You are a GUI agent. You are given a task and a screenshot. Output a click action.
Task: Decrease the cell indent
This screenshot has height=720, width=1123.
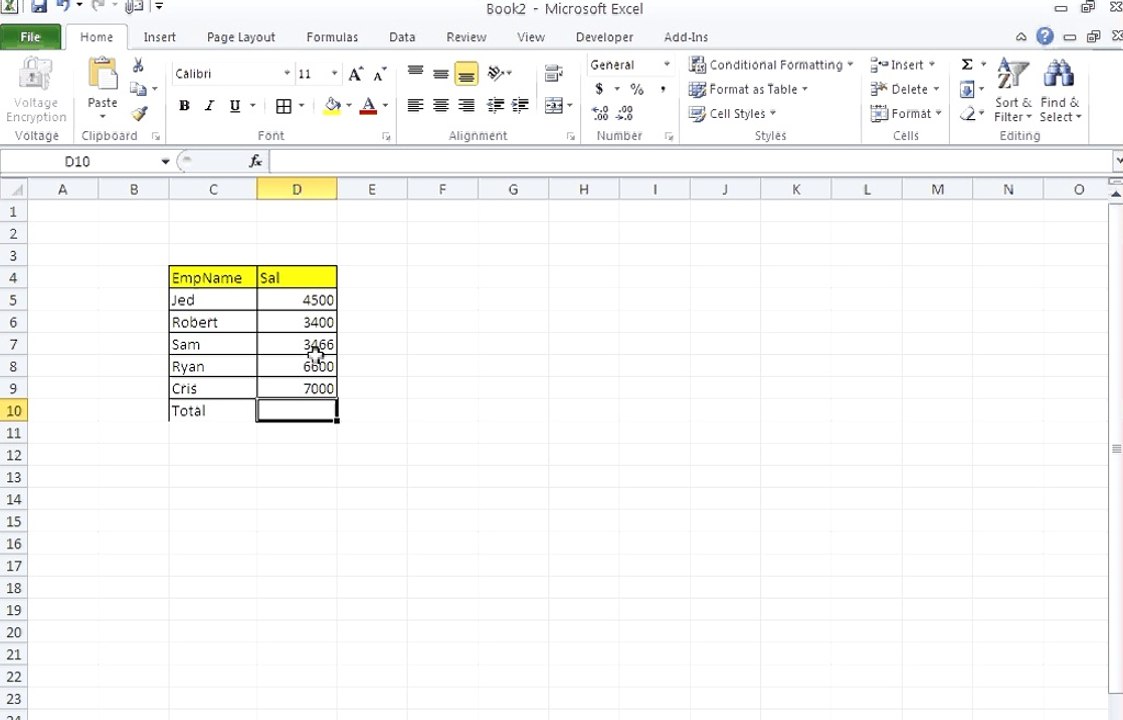coord(496,106)
